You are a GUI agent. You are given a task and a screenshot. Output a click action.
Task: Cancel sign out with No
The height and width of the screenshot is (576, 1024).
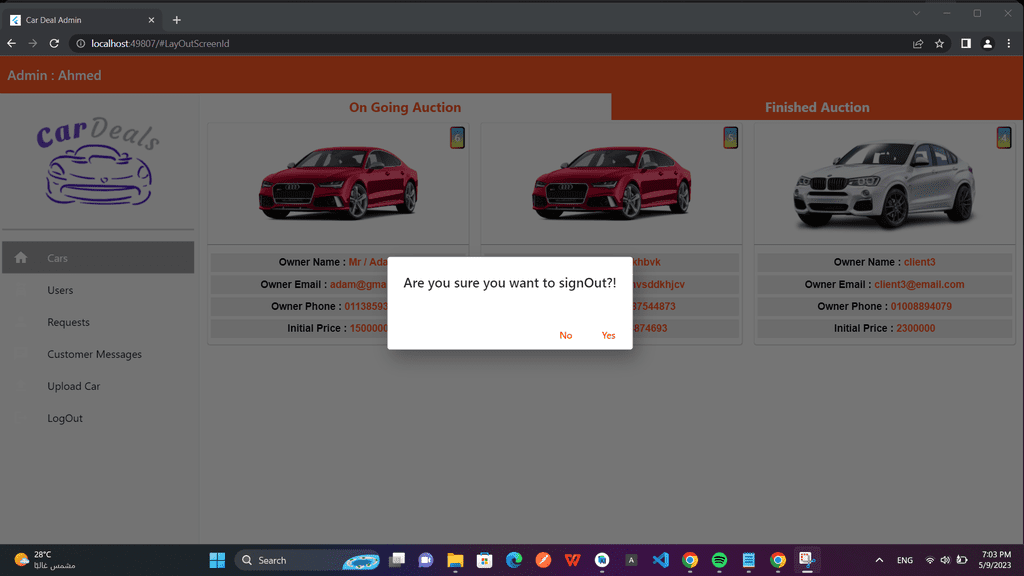pos(566,335)
